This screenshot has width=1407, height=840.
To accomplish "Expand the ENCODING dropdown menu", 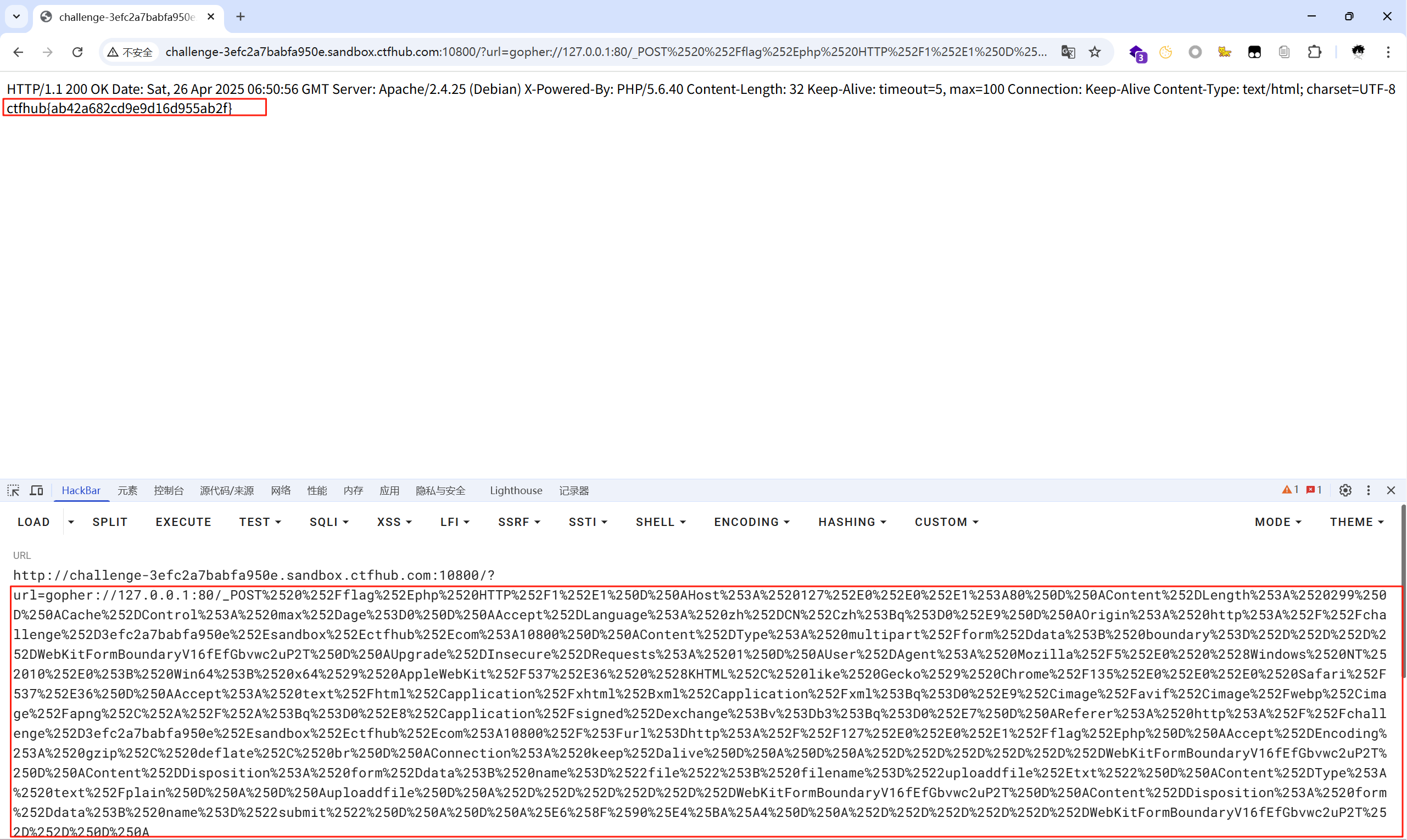I will [x=751, y=522].
